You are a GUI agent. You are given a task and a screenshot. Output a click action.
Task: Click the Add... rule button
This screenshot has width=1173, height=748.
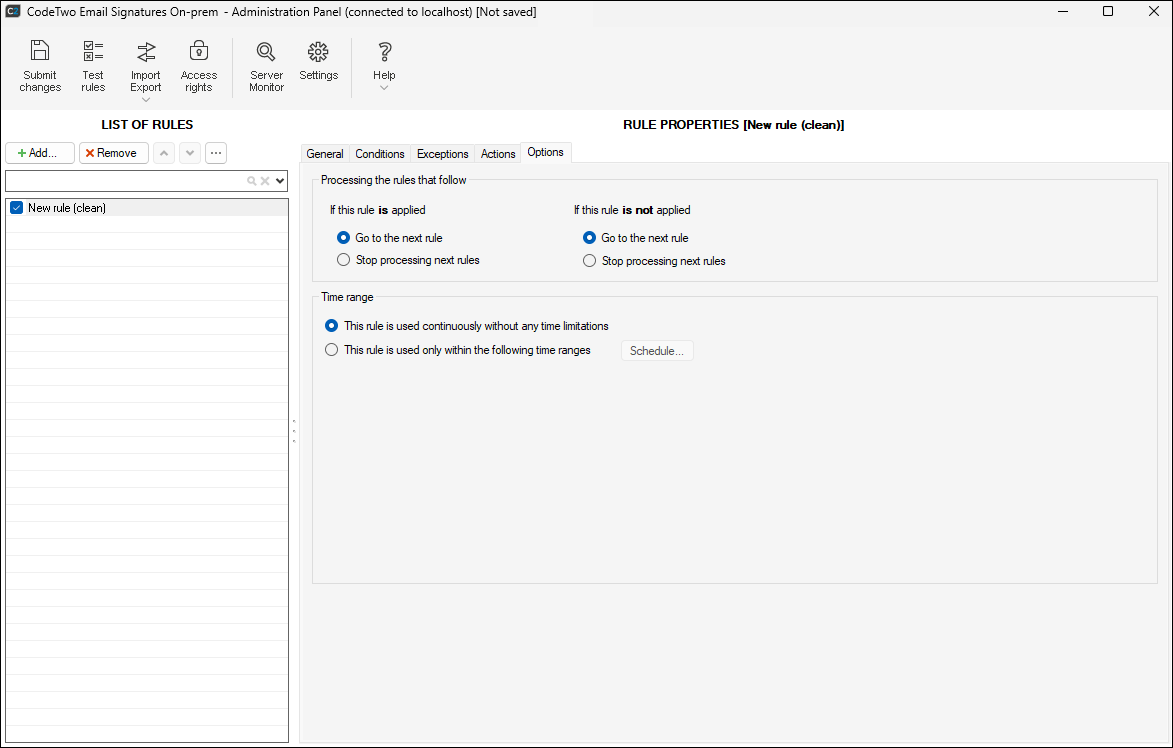click(40, 153)
